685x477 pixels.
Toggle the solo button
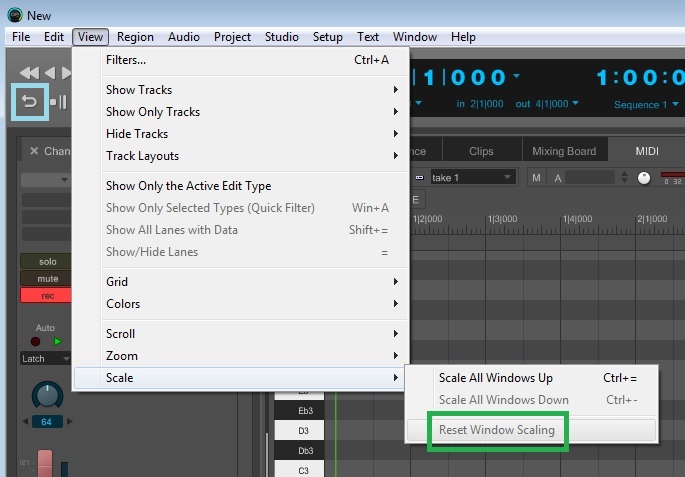pyautogui.click(x=45, y=262)
